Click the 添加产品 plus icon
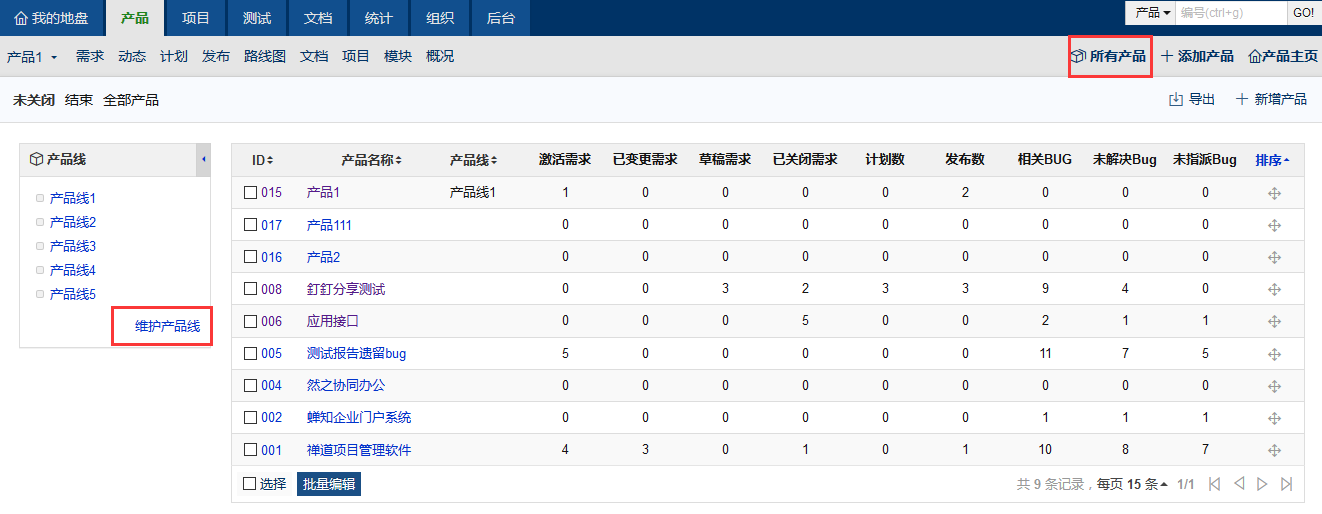Viewport: 1322px width, 514px height. click(1166, 56)
